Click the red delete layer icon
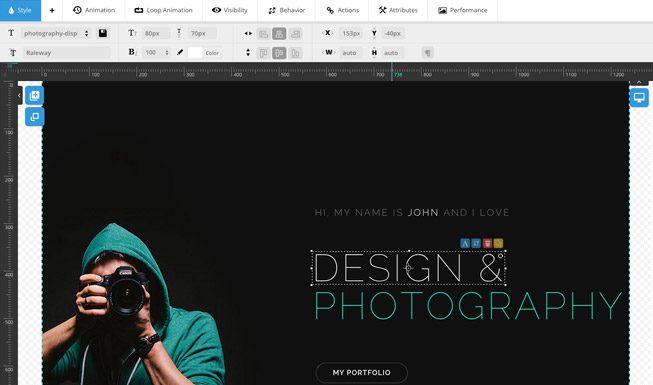Viewport: 653px width, 385px height. pyautogui.click(x=487, y=243)
